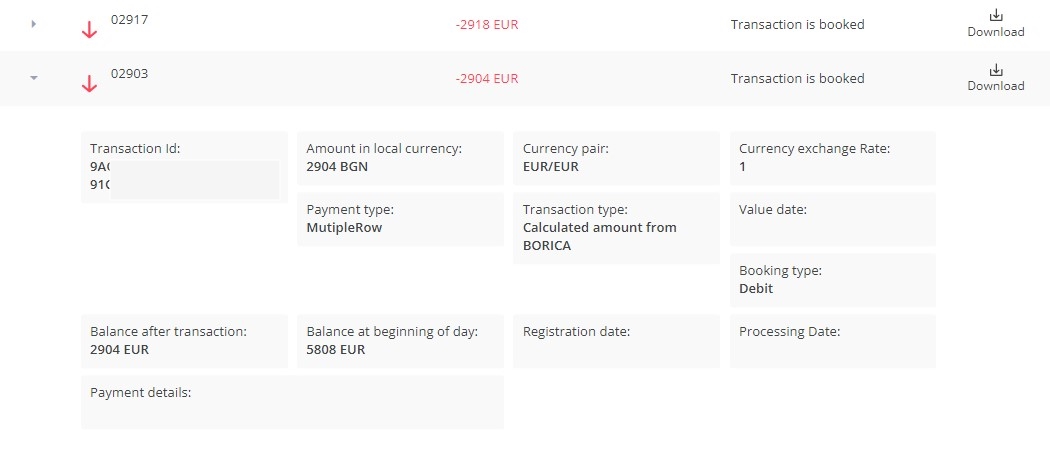Select the -2918 EUR amount

pos(487,24)
